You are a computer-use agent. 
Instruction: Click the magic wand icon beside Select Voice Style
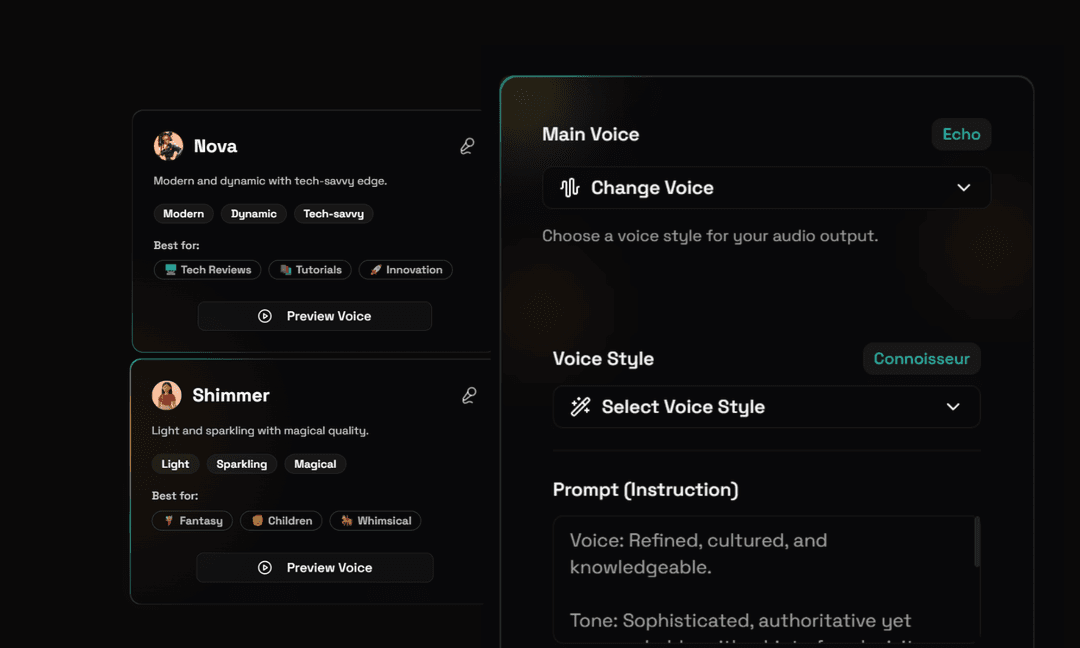pyautogui.click(x=580, y=407)
